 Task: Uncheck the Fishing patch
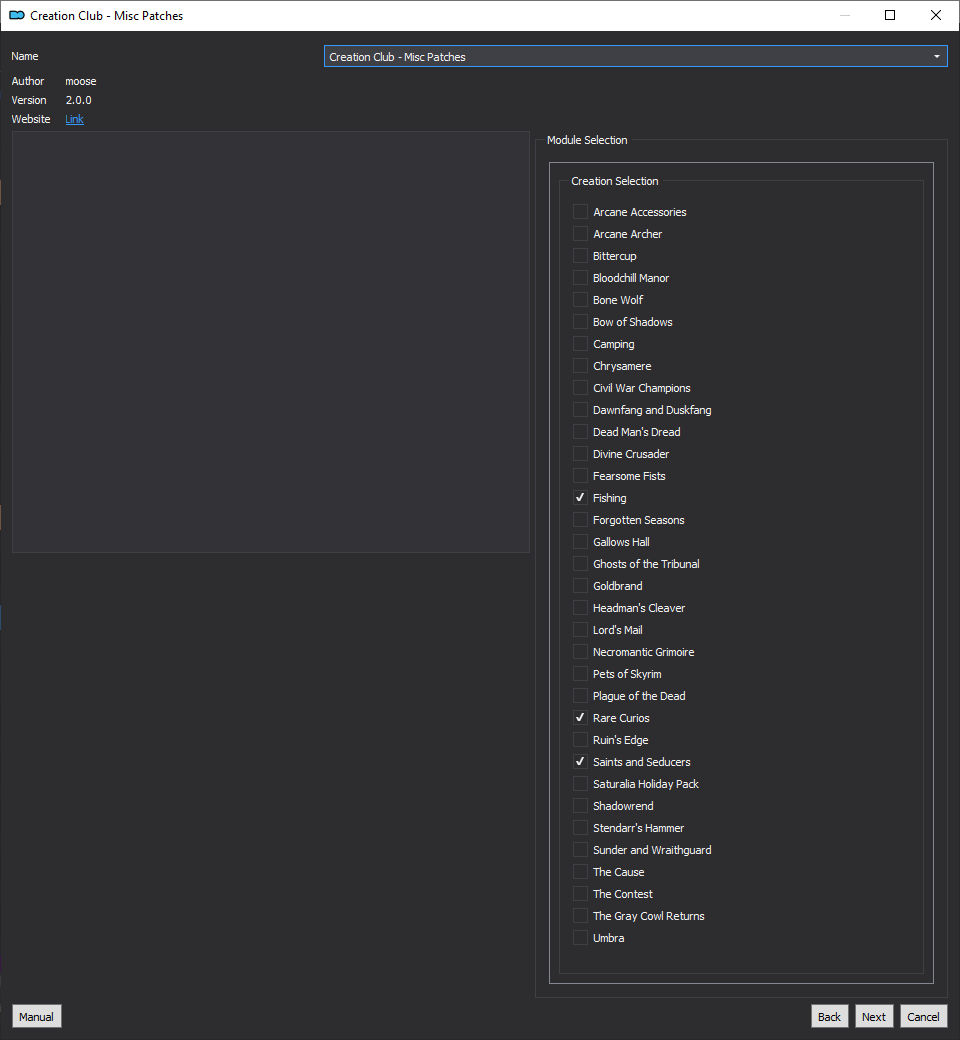(580, 497)
